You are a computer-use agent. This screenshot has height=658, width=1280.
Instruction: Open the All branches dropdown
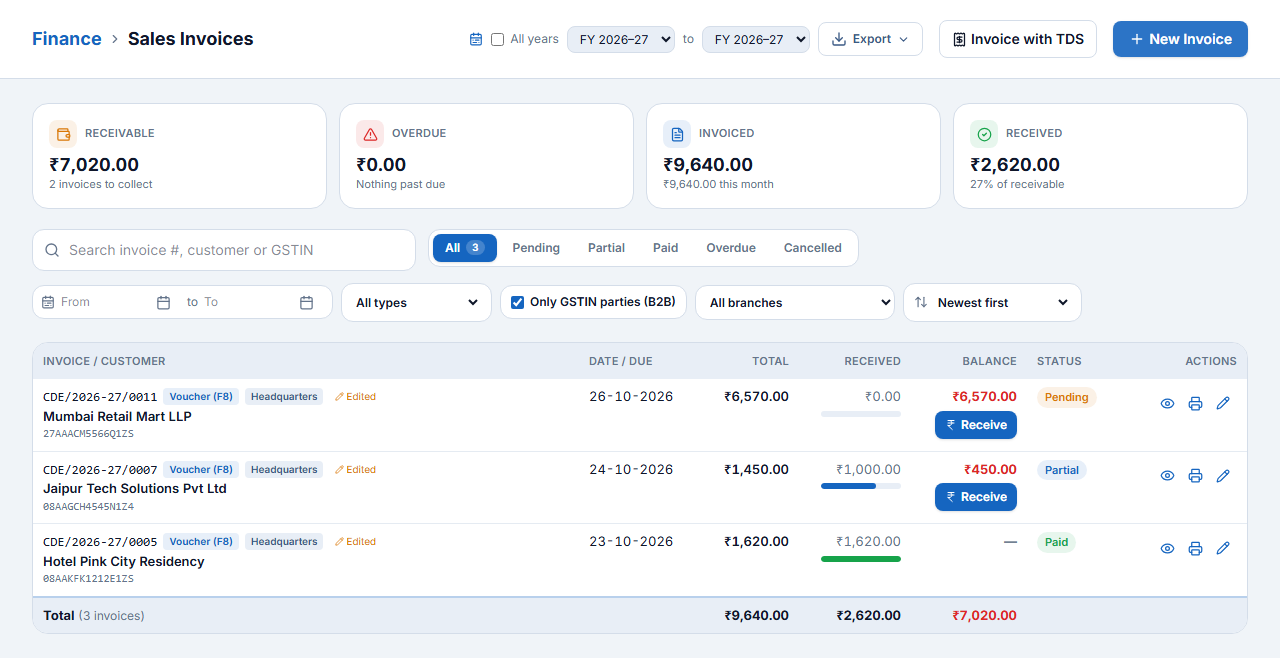pos(795,303)
